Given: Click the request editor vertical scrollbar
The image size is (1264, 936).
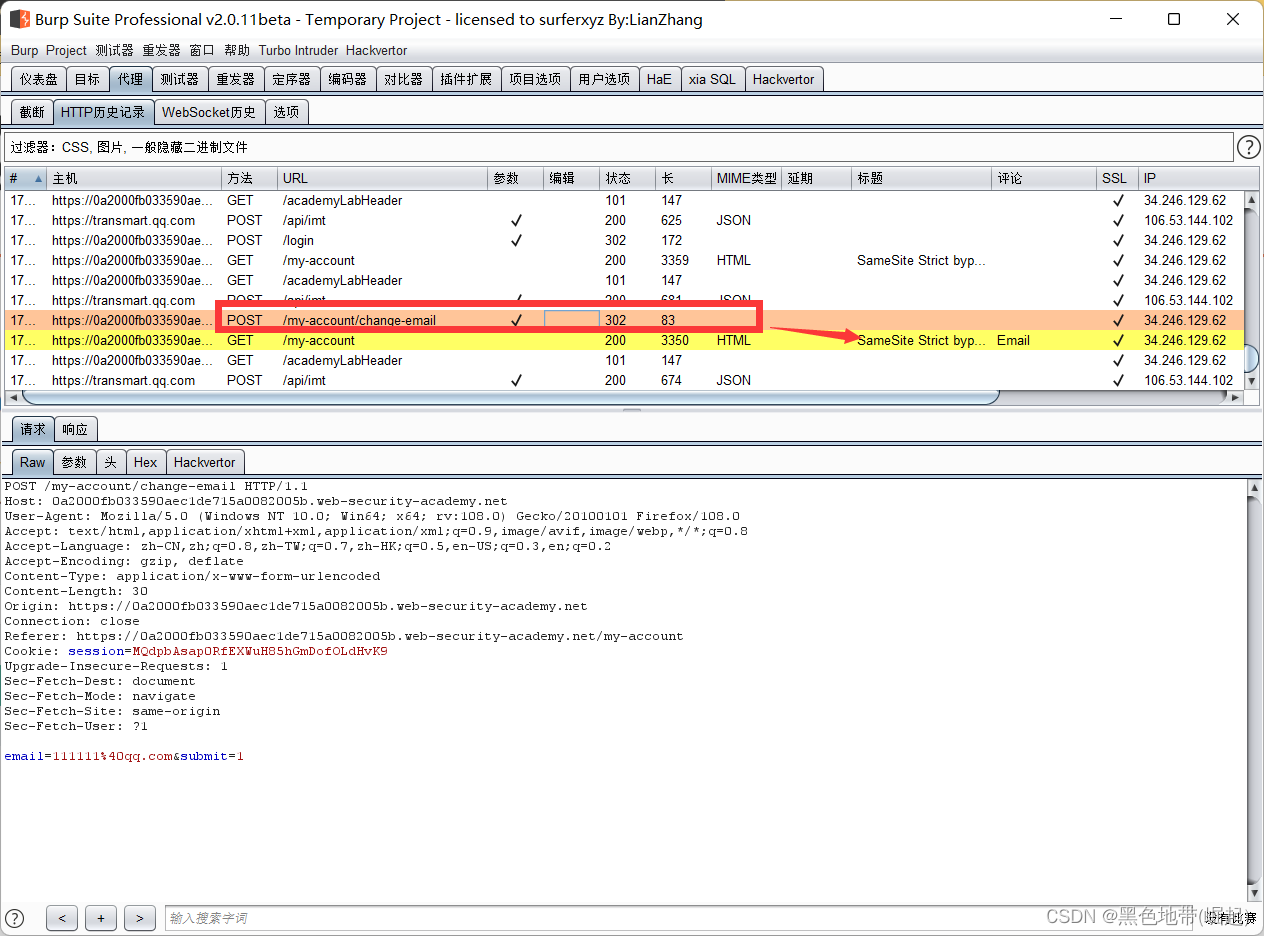Looking at the screenshot, I should [x=1255, y=690].
